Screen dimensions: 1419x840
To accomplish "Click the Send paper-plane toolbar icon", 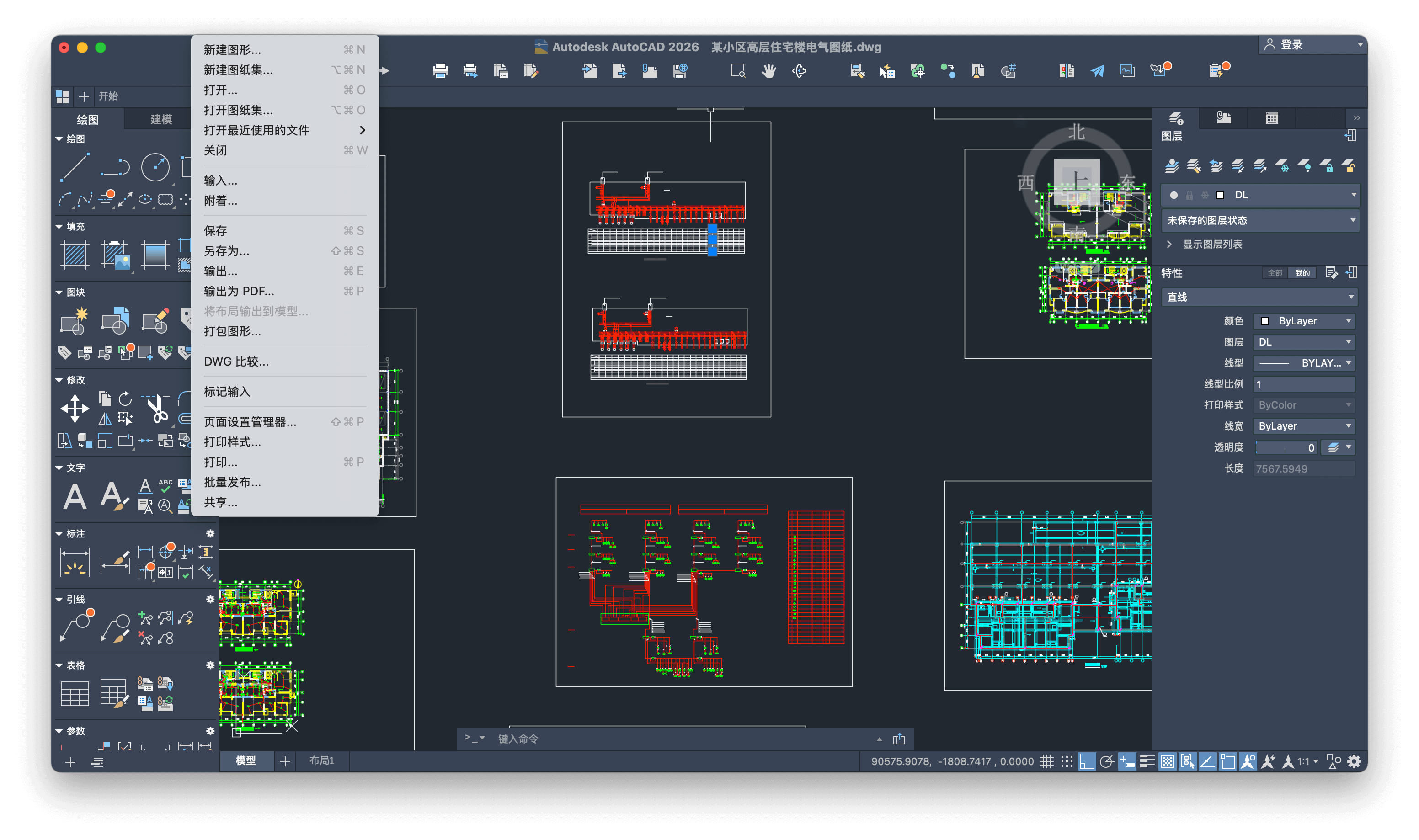I will (1097, 71).
